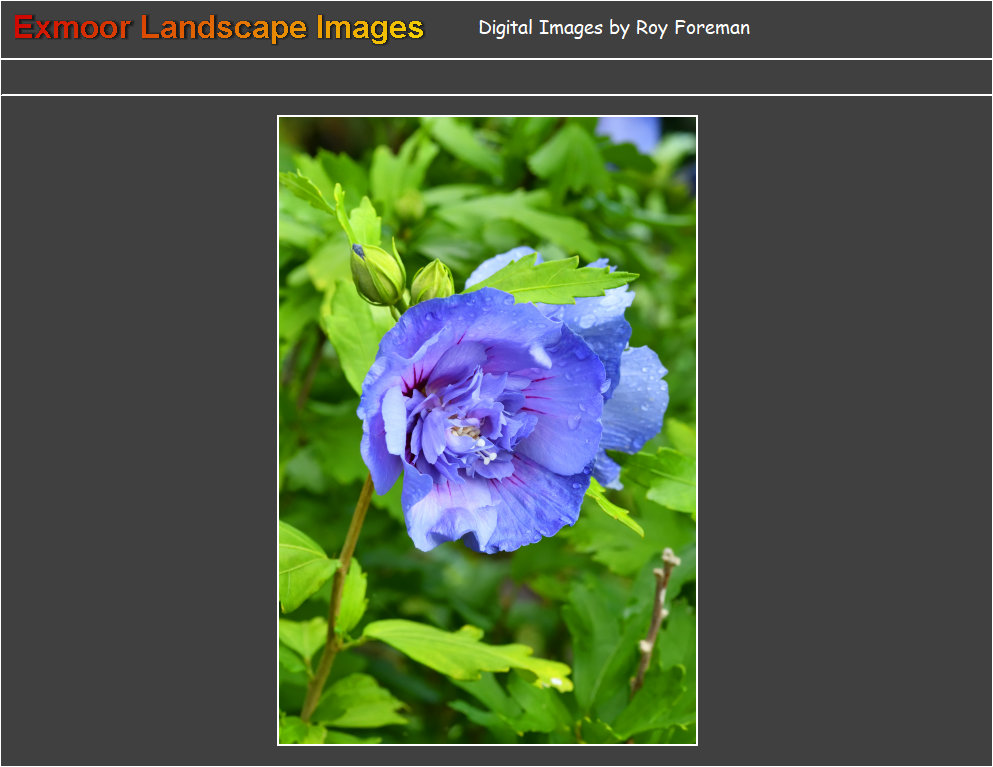Click the smaller green bud beside it
The image size is (993, 767).
(432, 281)
